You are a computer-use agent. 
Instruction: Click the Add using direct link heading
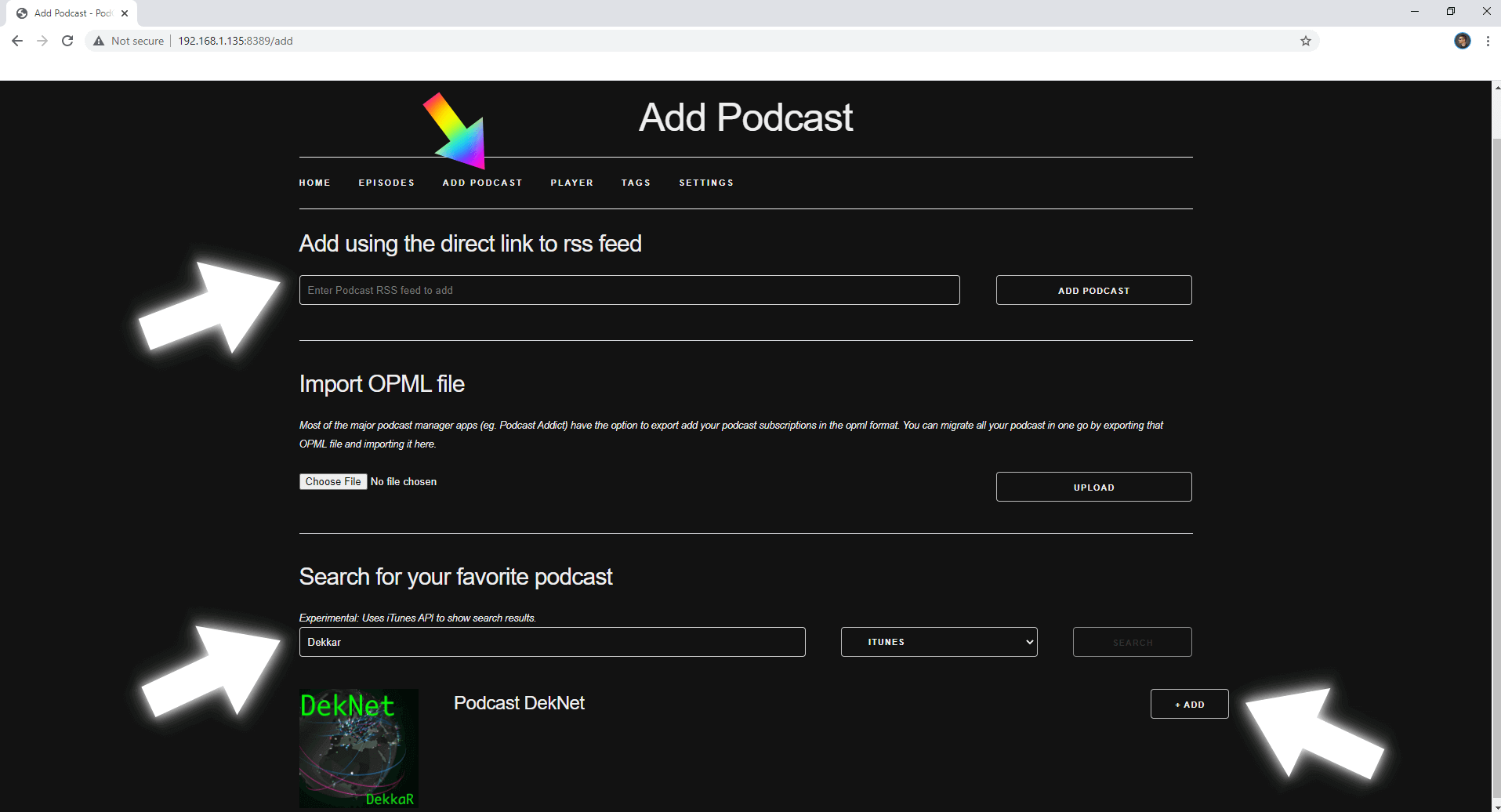tap(470, 243)
